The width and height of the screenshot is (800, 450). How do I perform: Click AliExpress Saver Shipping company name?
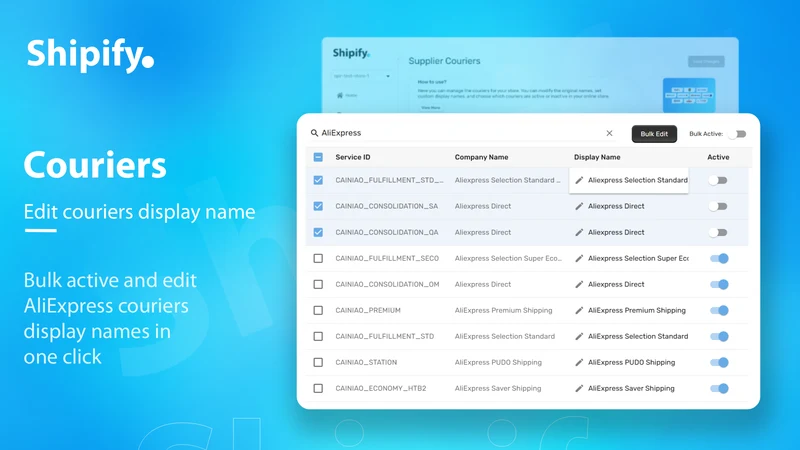click(x=498, y=388)
